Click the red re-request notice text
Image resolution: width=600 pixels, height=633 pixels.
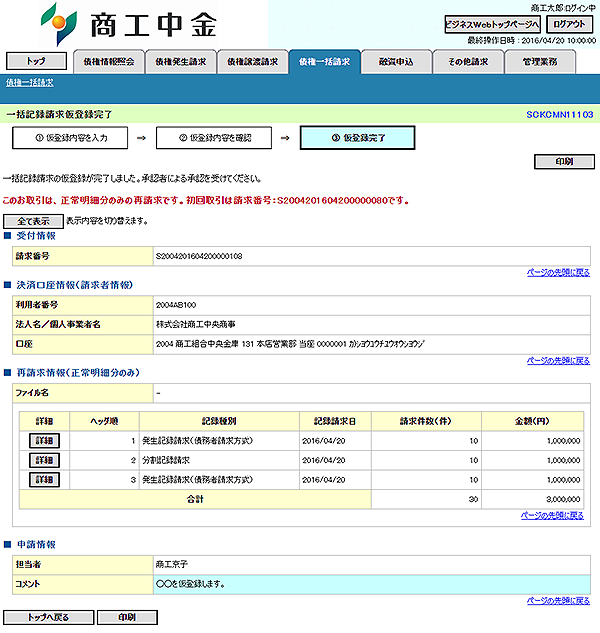pyautogui.click(x=206, y=201)
